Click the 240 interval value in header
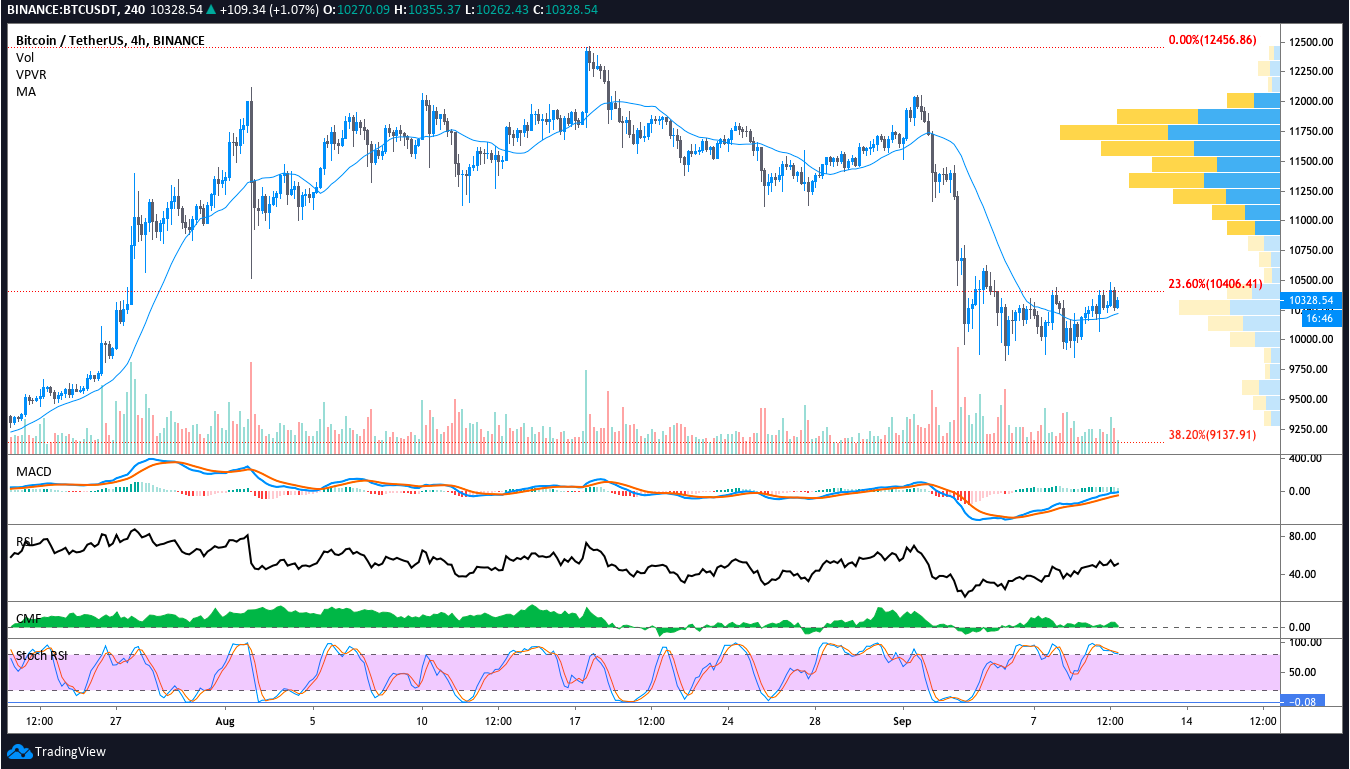The width and height of the screenshot is (1350, 769). coord(134,9)
